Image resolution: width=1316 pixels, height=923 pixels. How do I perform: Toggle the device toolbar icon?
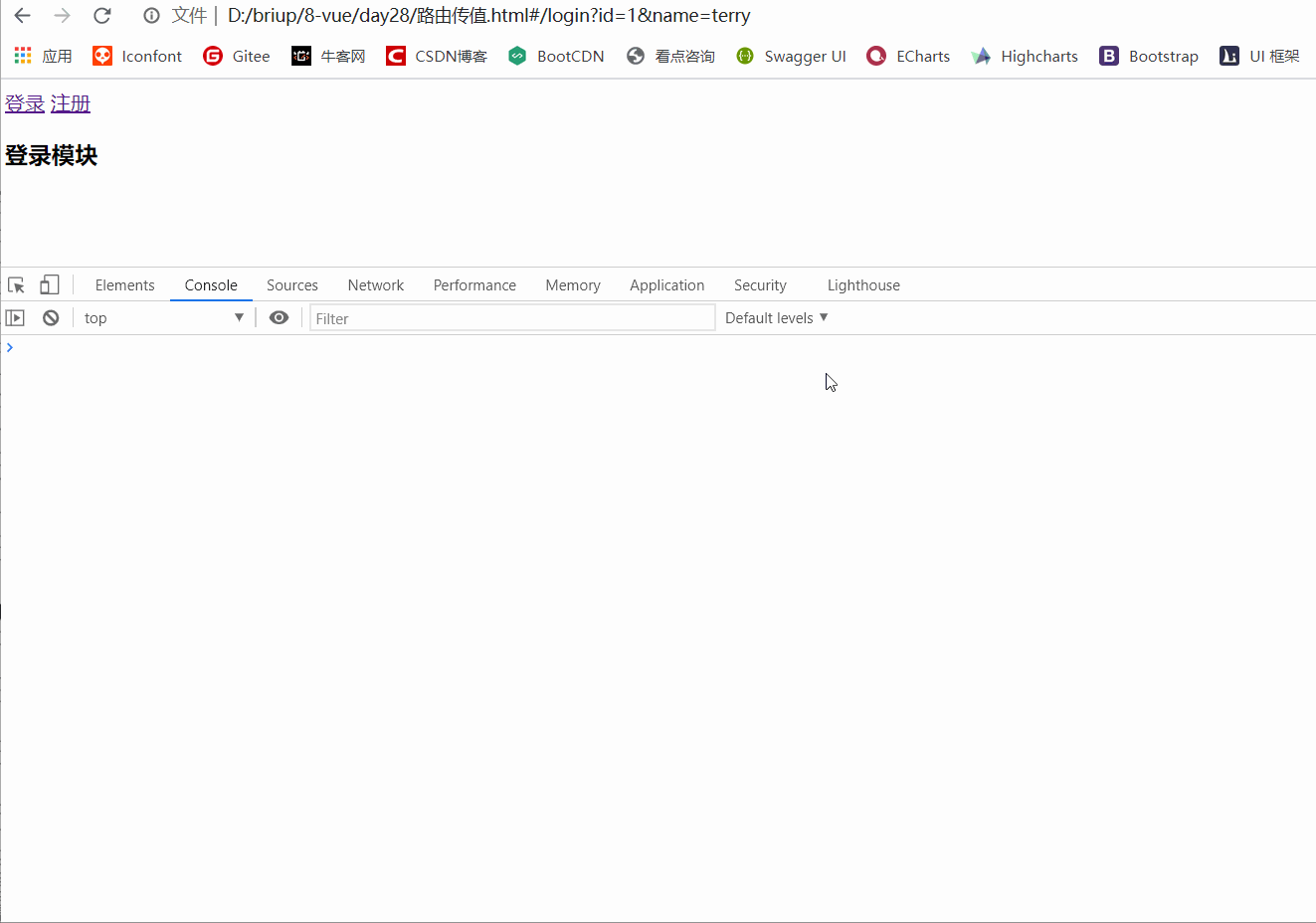pyautogui.click(x=50, y=285)
